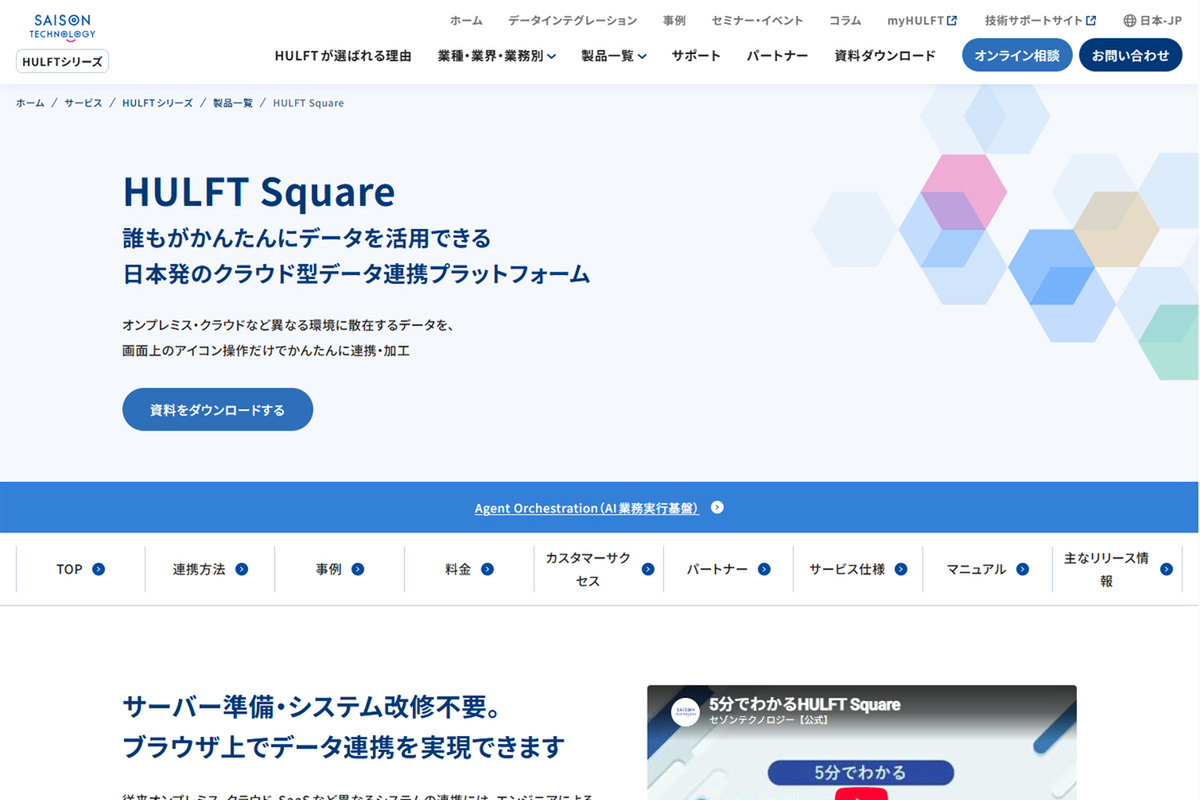Click the globe icon next to 日本-JP
The width and height of the screenshot is (1200, 800).
pos(1130,20)
